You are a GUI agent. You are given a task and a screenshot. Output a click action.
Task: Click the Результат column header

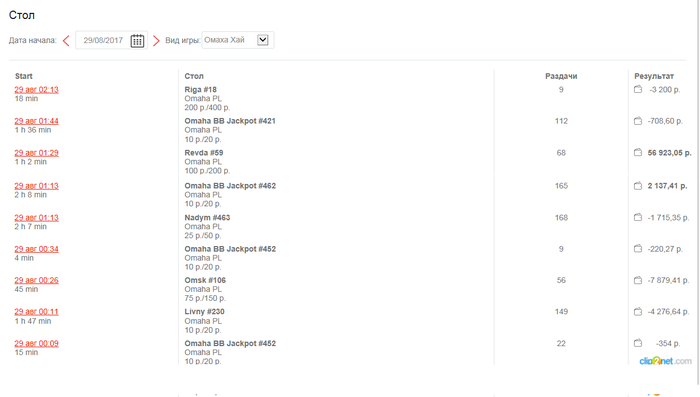coord(654,76)
